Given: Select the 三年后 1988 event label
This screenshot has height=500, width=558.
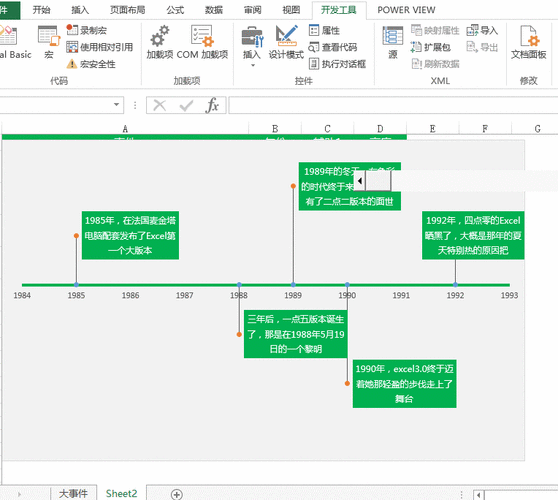Looking at the screenshot, I should 295,334.
